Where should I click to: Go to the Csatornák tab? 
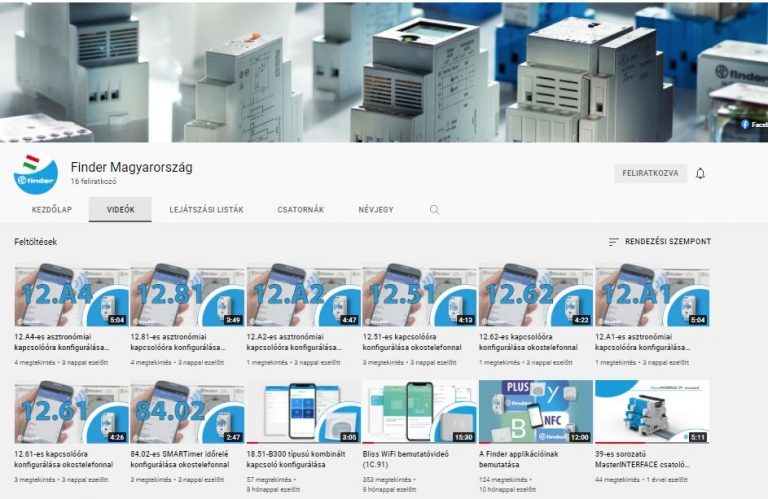coord(300,210)
